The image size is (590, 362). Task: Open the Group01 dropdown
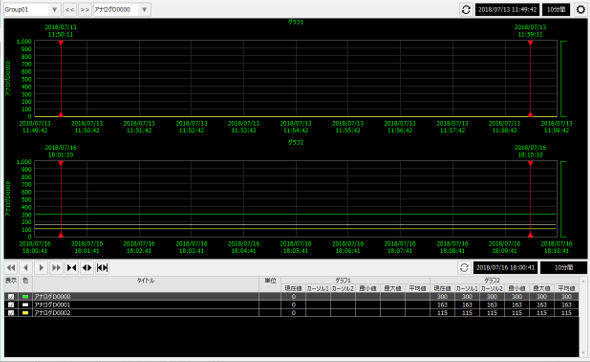coord(32,9)
